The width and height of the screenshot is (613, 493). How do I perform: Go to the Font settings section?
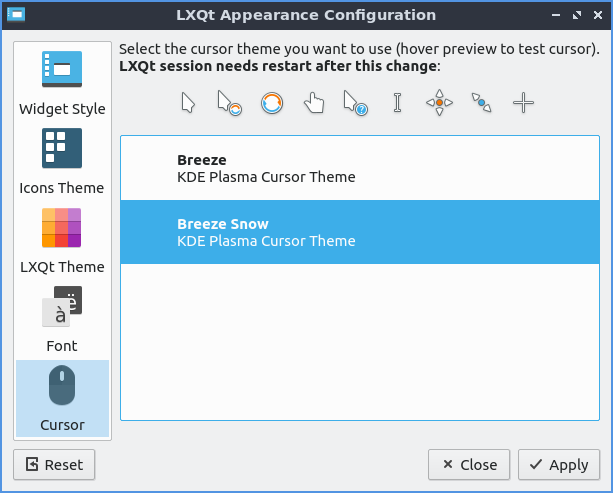coord(62,320)
